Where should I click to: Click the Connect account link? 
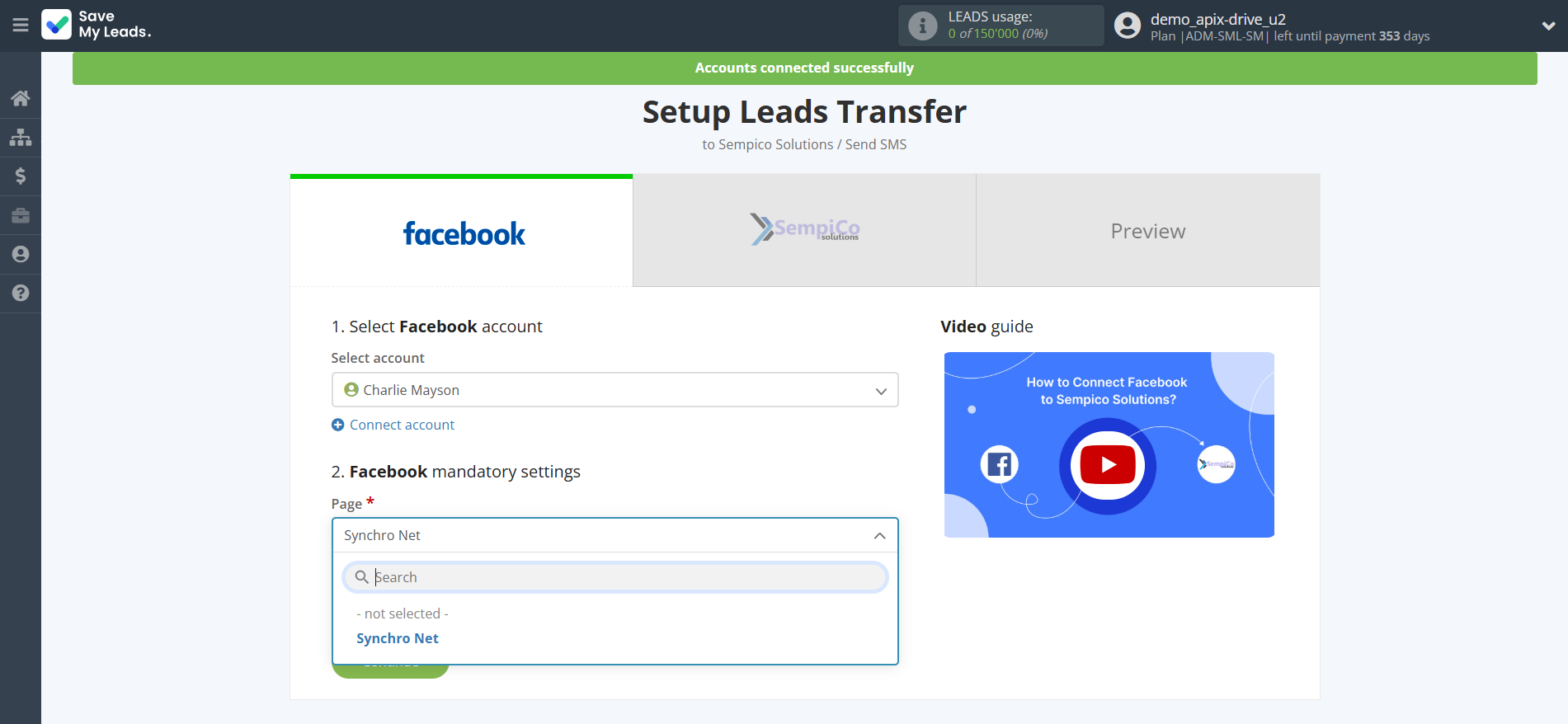pos(402,425)
